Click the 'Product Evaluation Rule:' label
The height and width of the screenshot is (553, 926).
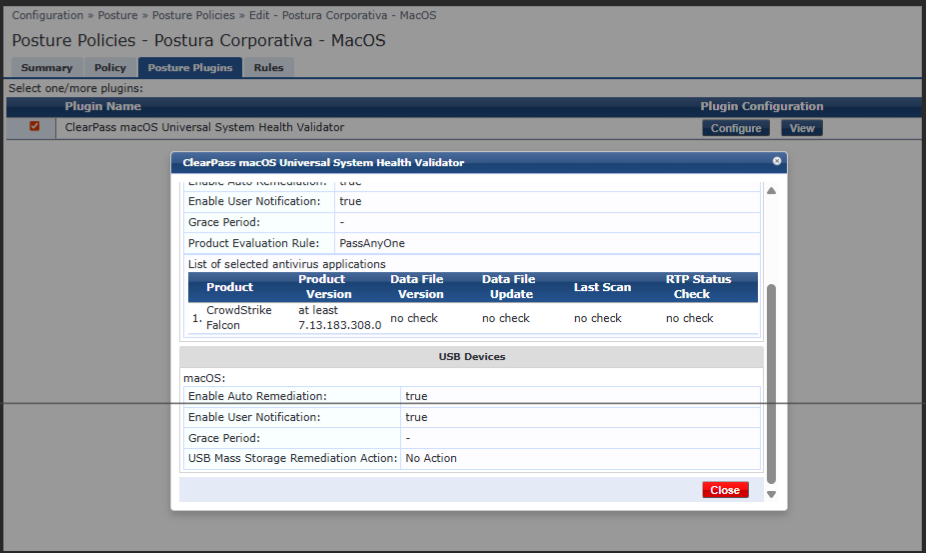[253, 243]
